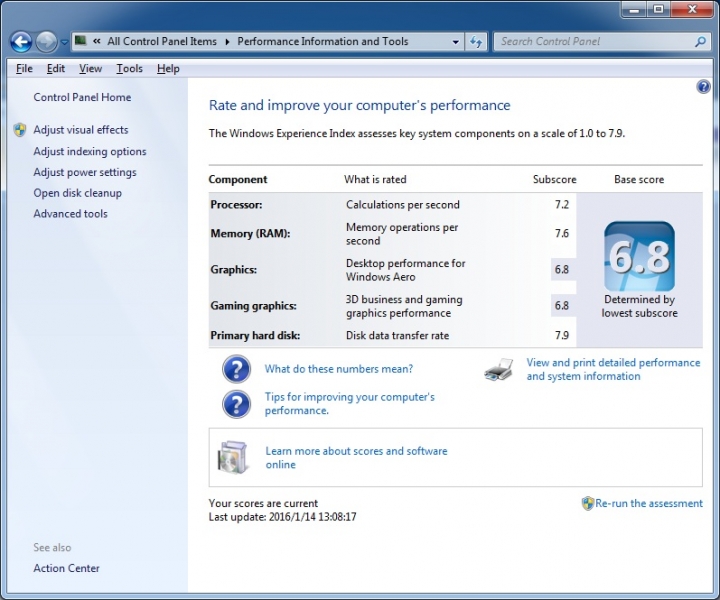Launch Open disk cleanup

(78, 193)
